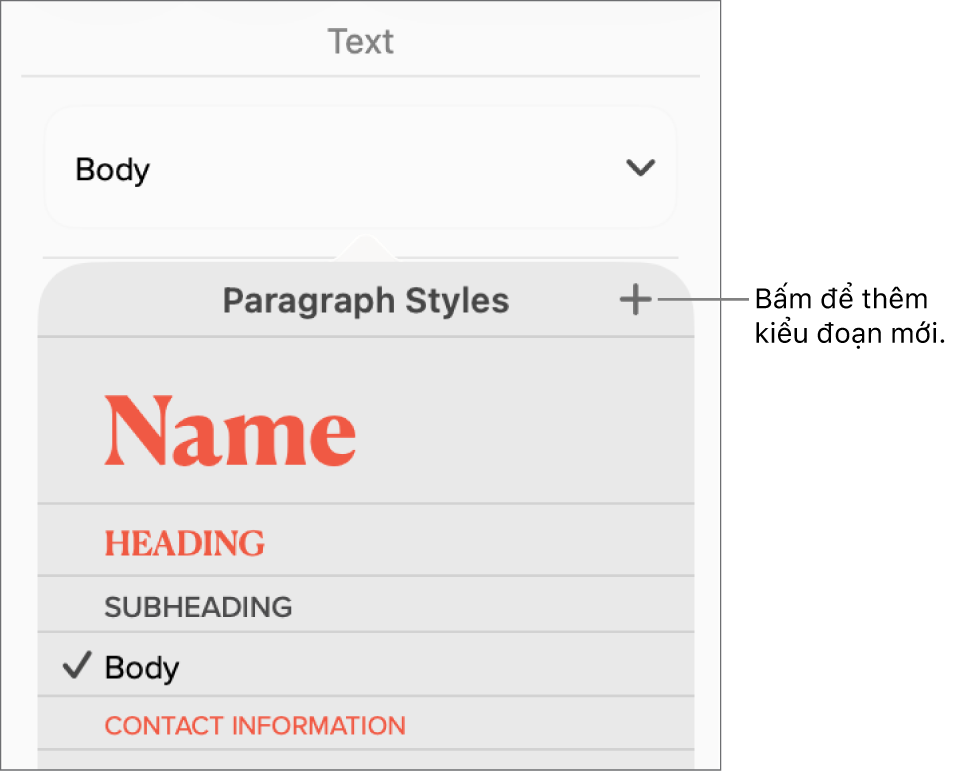956x772 pixels.
Task: Click the callout line beside plus icon
Action: (703, 299)
